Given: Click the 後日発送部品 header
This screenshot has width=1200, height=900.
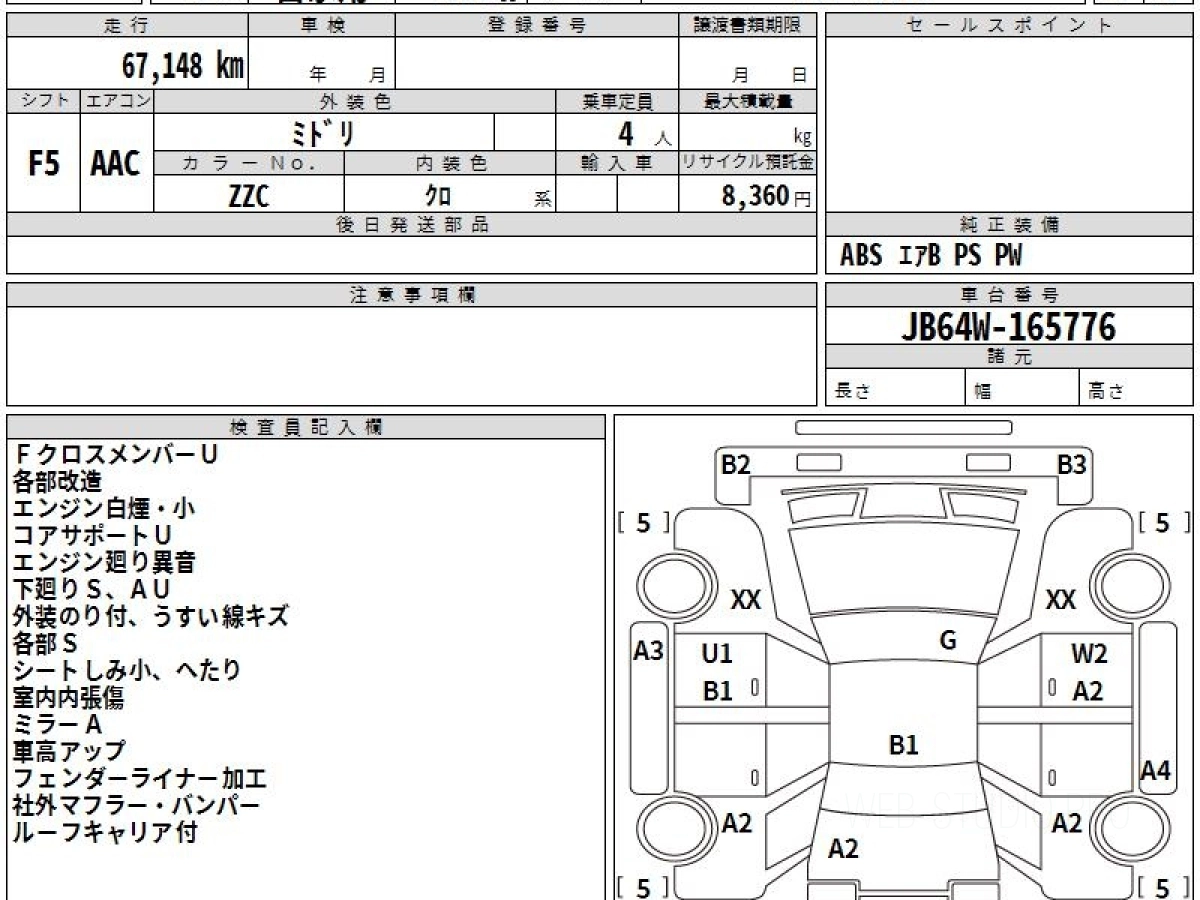Looking at the screenshot, I should [412, 225].
